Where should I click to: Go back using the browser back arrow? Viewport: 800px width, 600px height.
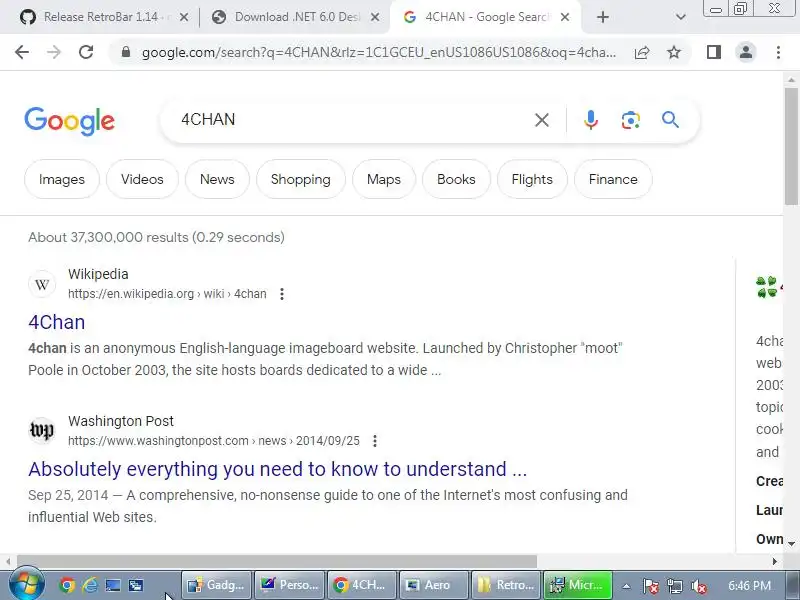[x=21, y=52]
